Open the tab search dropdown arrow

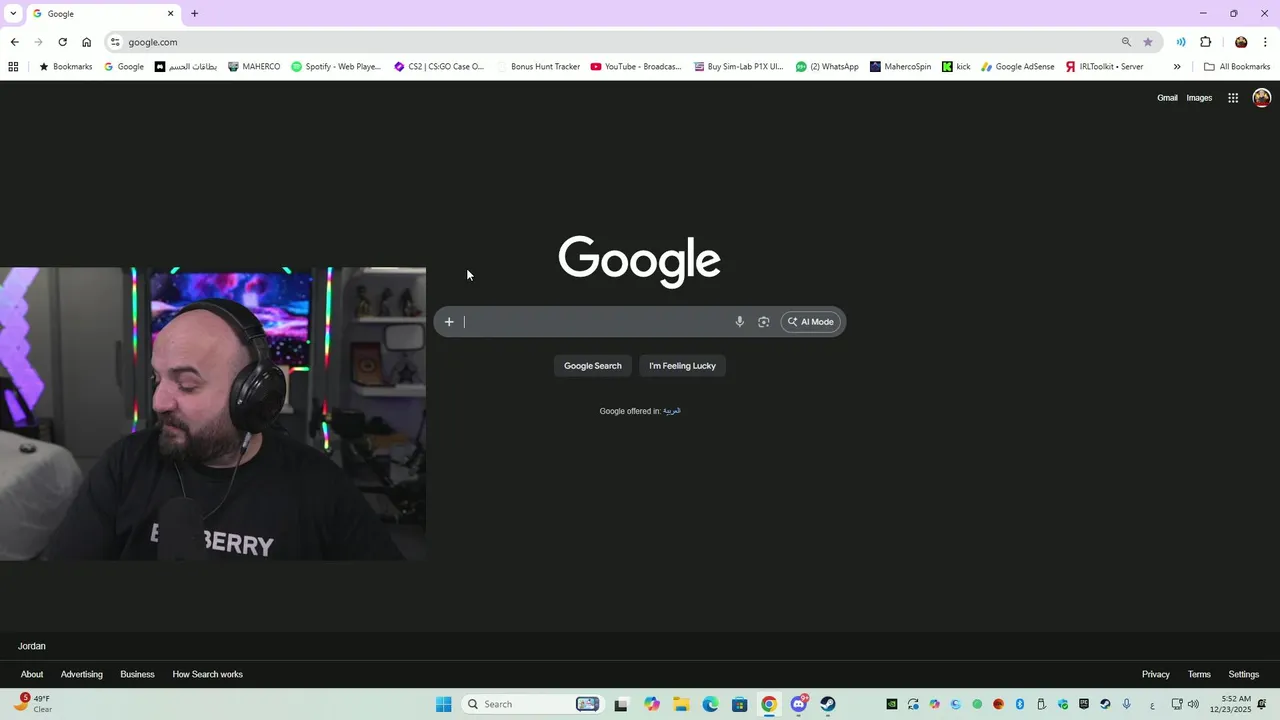point(13,13)
